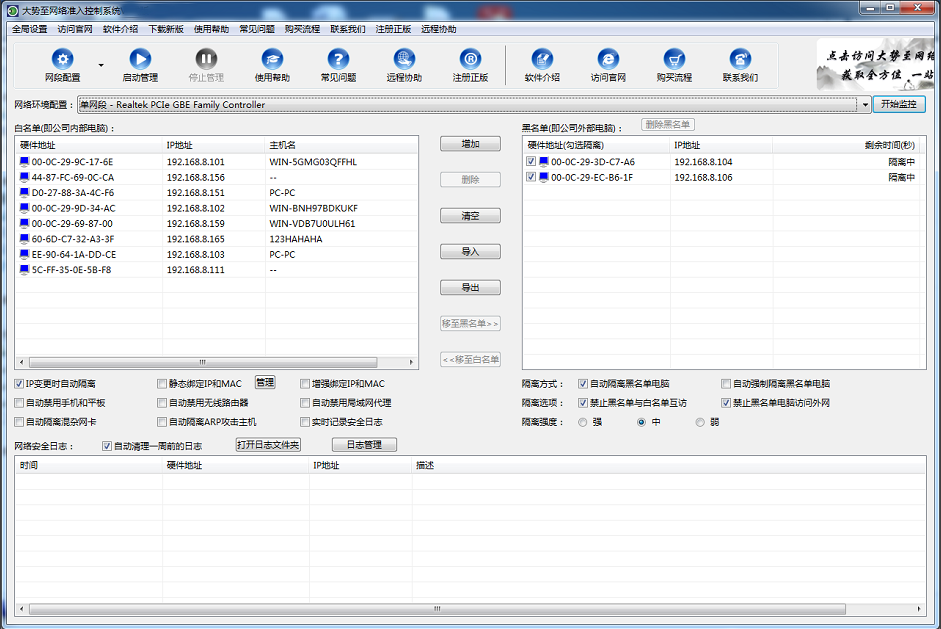Select computer icon for 00-0C-29-9C-17-6E
The width and height of the screenshot is (941, 629).
[x=25, y=161]
